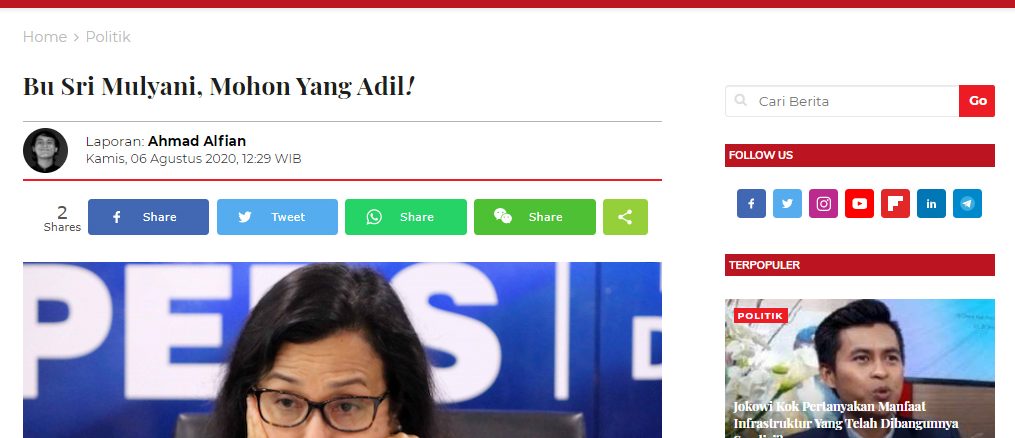Go to Home breadcrumb
This screenshot has height=438, width=1015.
pos(45,37)
